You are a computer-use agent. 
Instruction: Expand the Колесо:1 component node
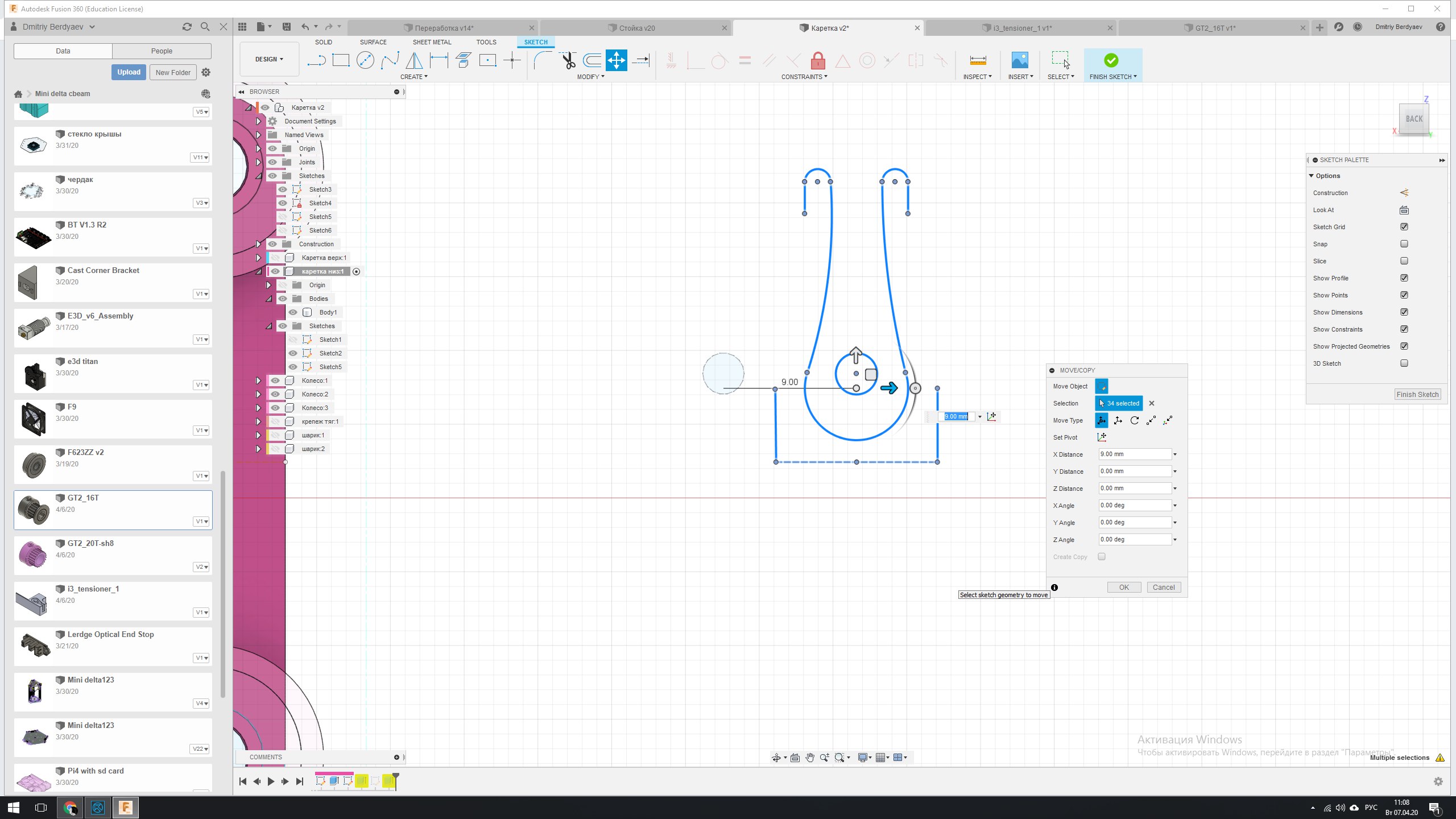point(258,380)
